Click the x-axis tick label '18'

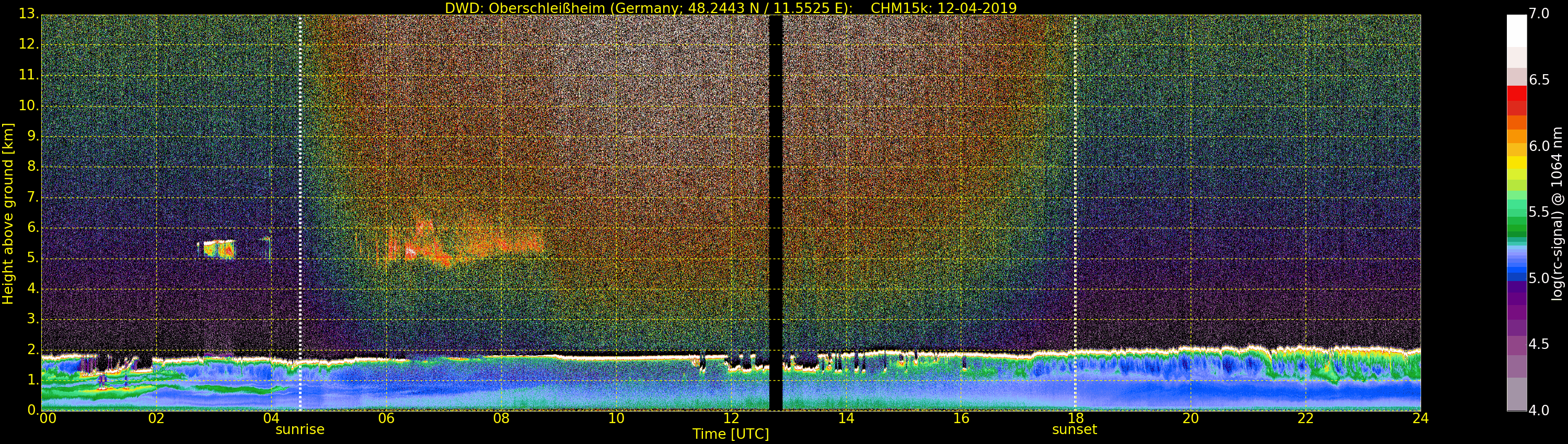click(1076, 418)
